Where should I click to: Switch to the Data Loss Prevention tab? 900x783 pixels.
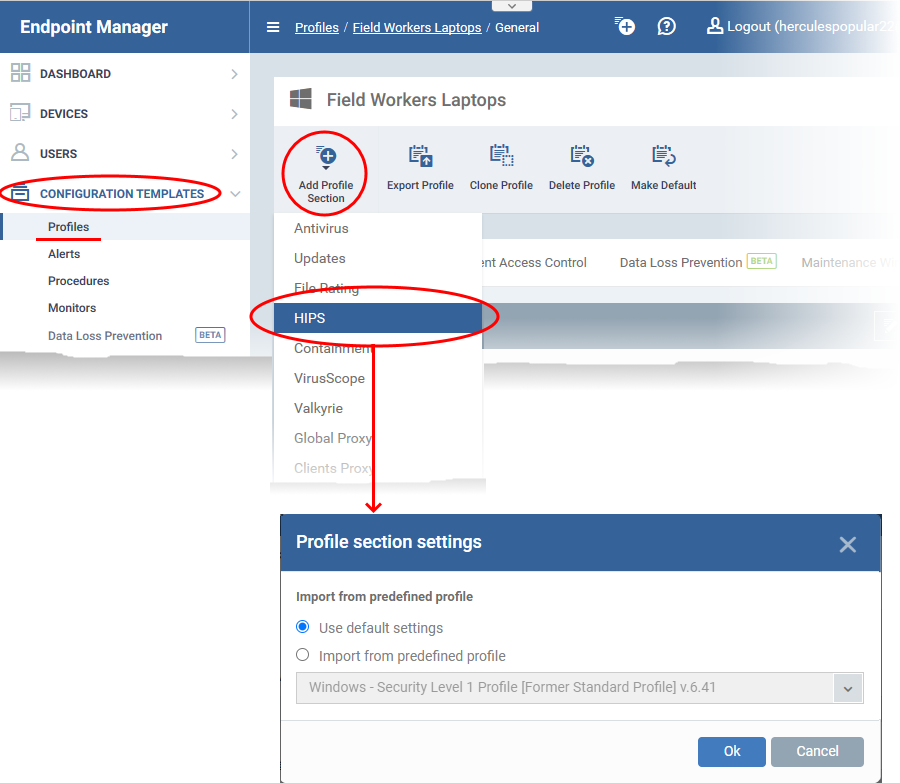point(697,262)
